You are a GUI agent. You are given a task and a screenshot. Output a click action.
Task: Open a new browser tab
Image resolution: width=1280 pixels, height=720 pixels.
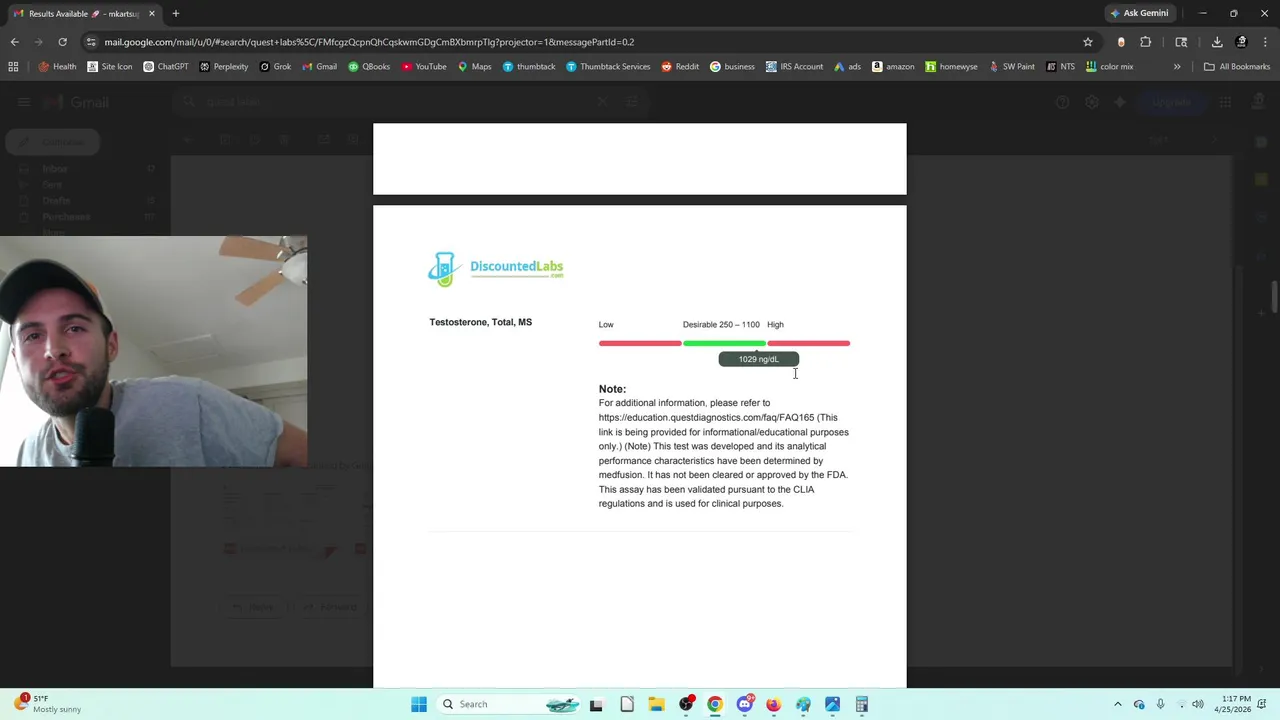coord(176,13)
